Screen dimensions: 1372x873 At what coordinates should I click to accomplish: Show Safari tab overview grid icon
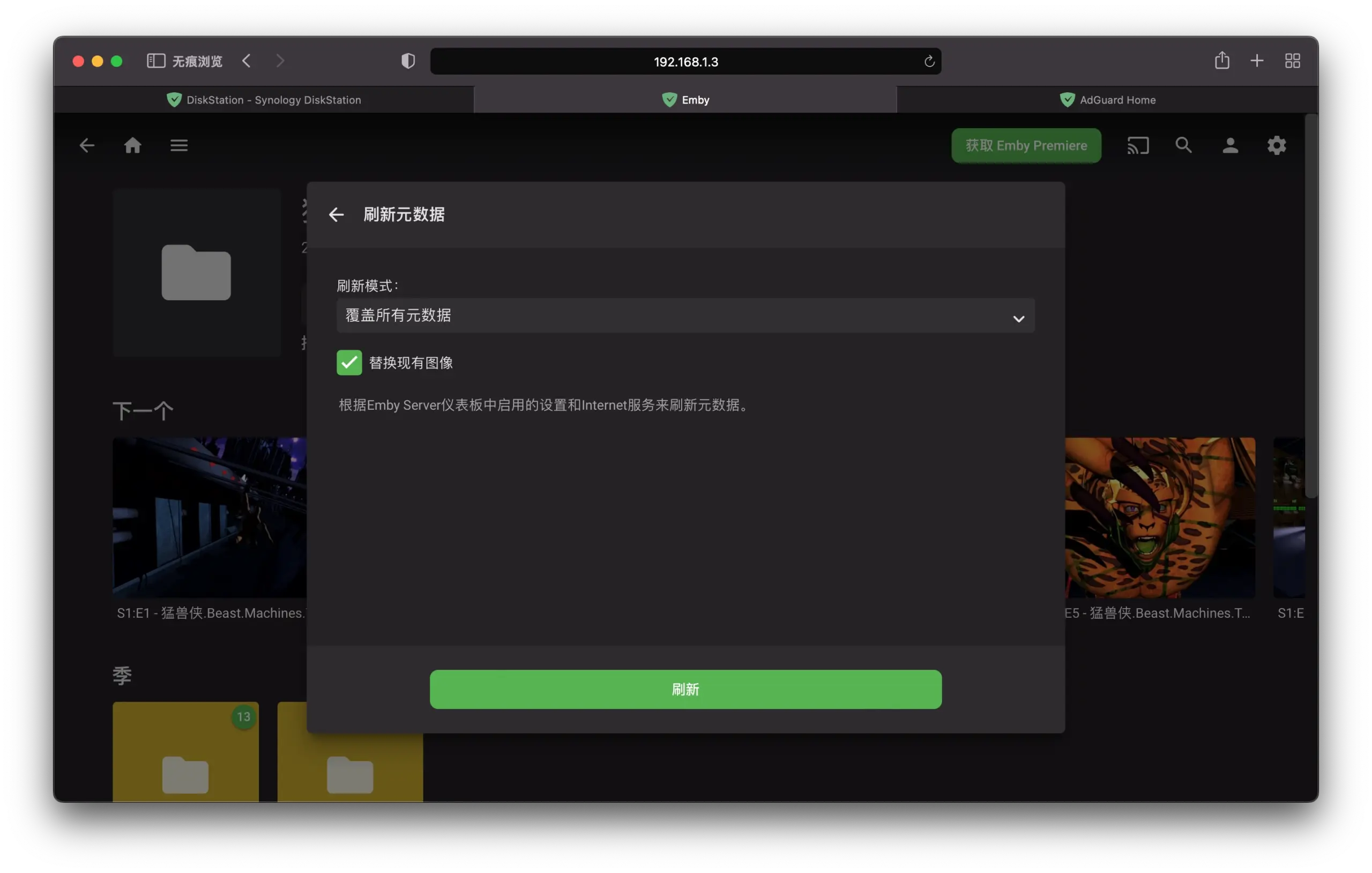(x=1292, y=61)
